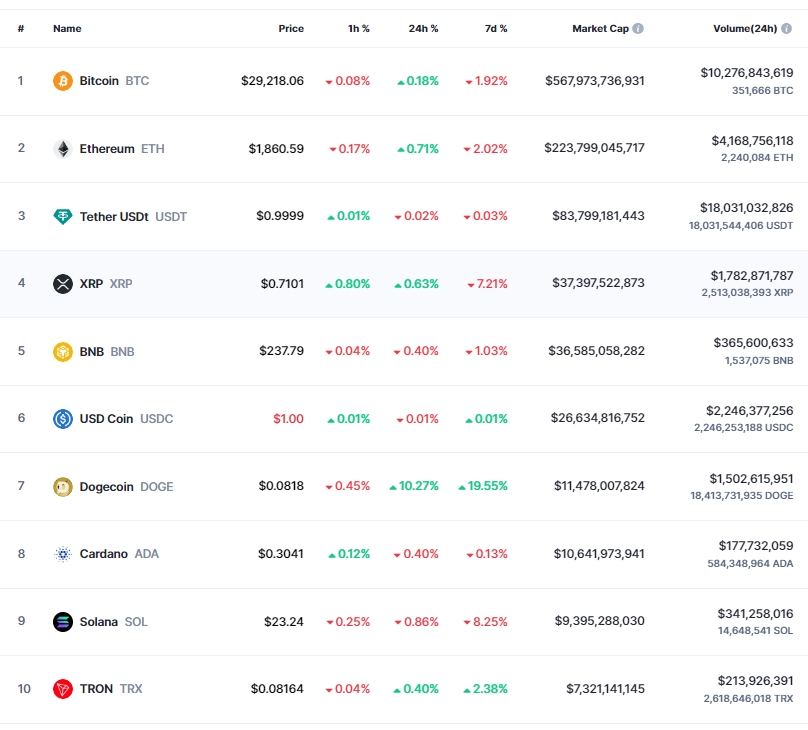Click Cardano market cap $10,641,973,941
This screenshot has height=730, width=808.
pyautogui.click(x=599, y=554)
